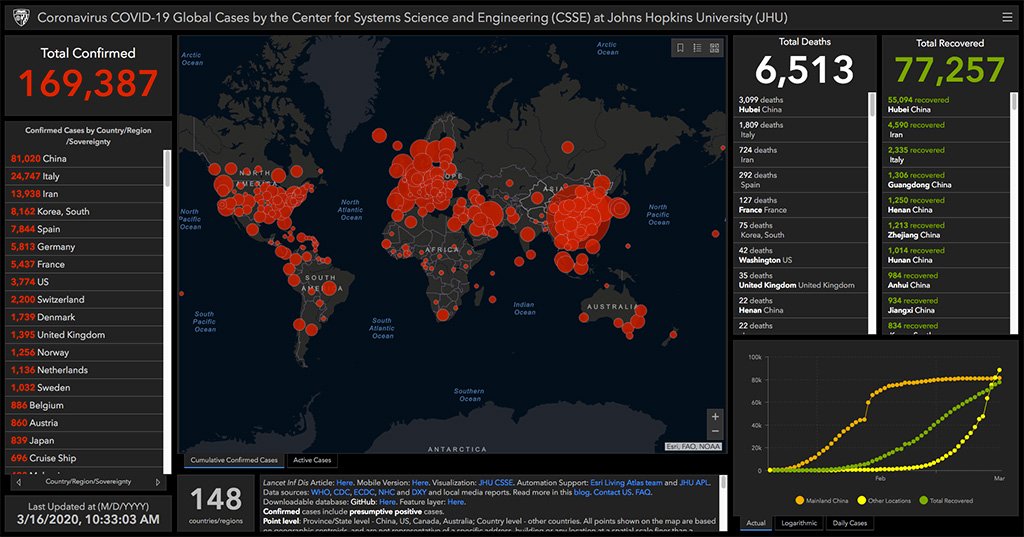The height and width of the screenshot is (537, 1024).
Task: Open the FAQ link
Action: 643,493
